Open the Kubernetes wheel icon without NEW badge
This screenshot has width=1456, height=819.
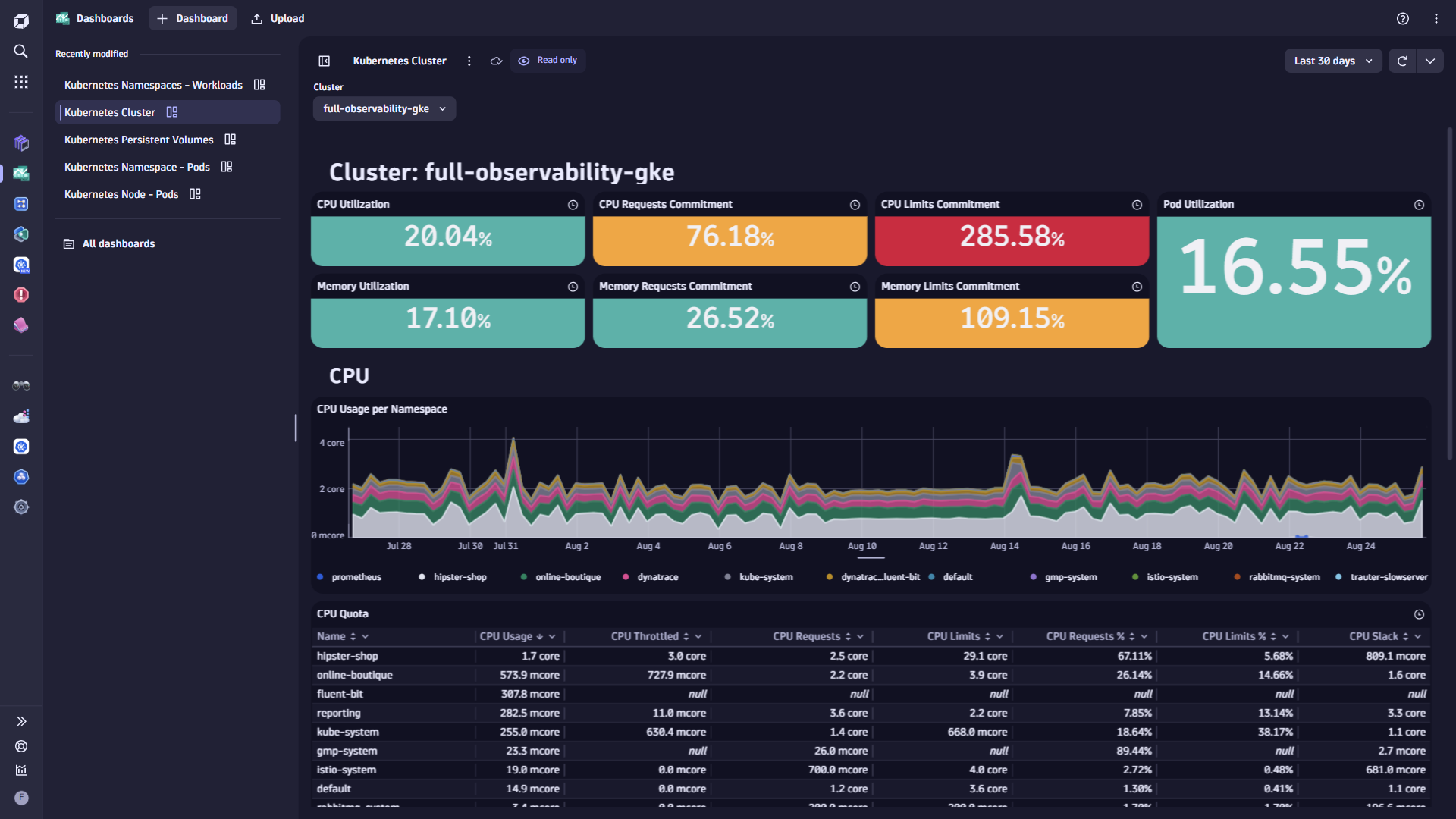click(21, 447)
